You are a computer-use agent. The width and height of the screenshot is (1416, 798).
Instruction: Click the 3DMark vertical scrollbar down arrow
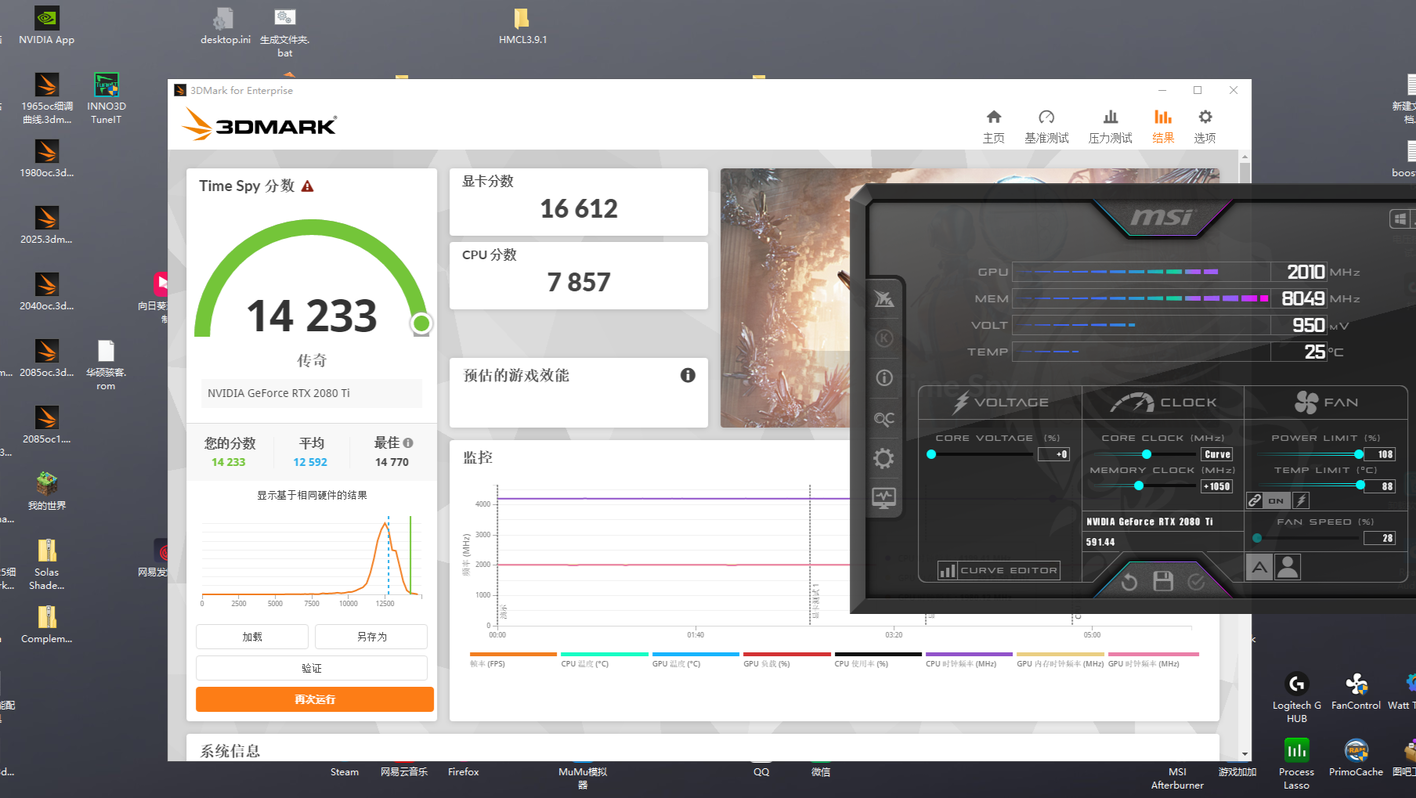click(1245, 754)
